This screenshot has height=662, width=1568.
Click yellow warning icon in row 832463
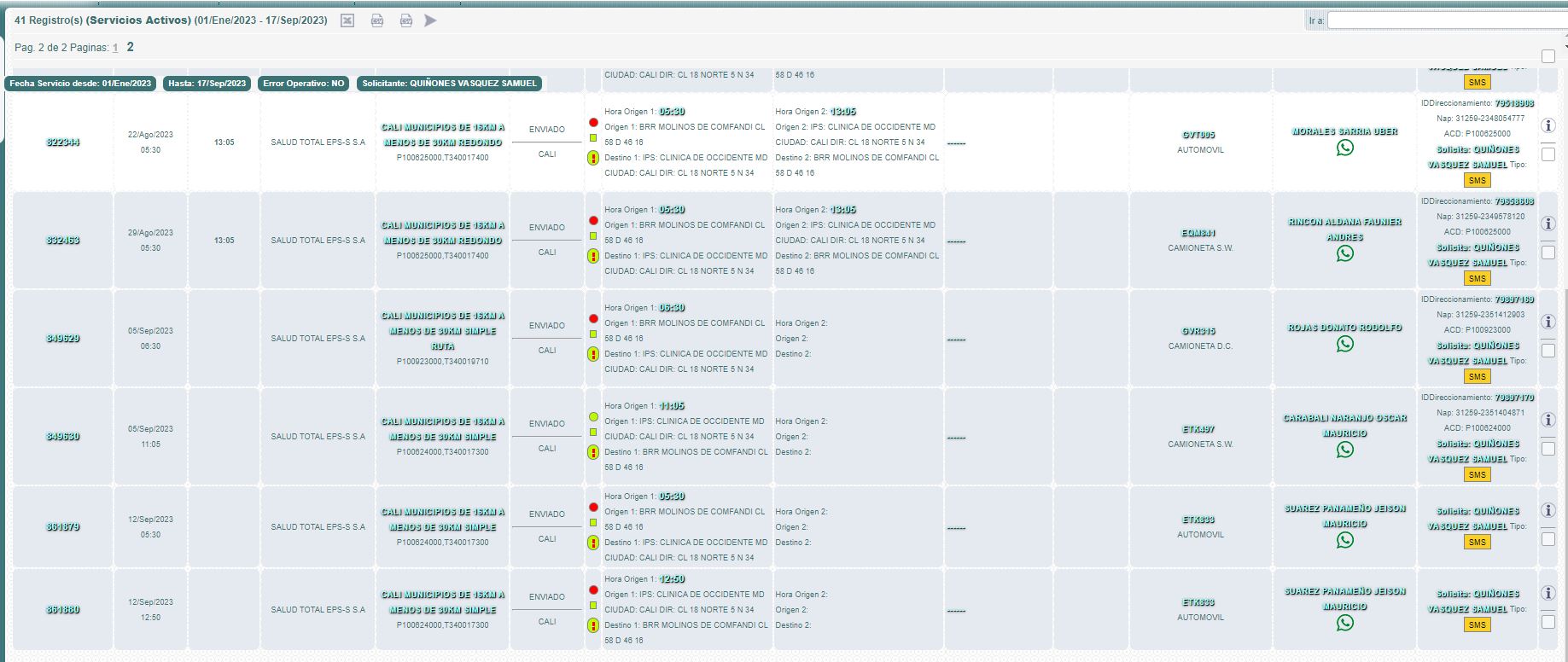point(593,256)
